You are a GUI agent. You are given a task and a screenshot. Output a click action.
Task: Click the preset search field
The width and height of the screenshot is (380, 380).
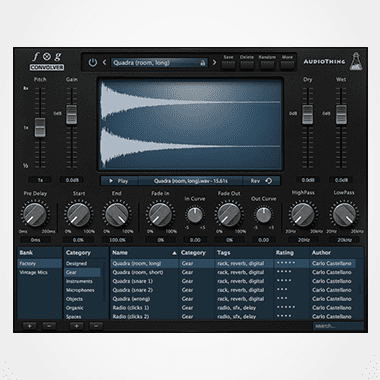(x=338, y=326)
